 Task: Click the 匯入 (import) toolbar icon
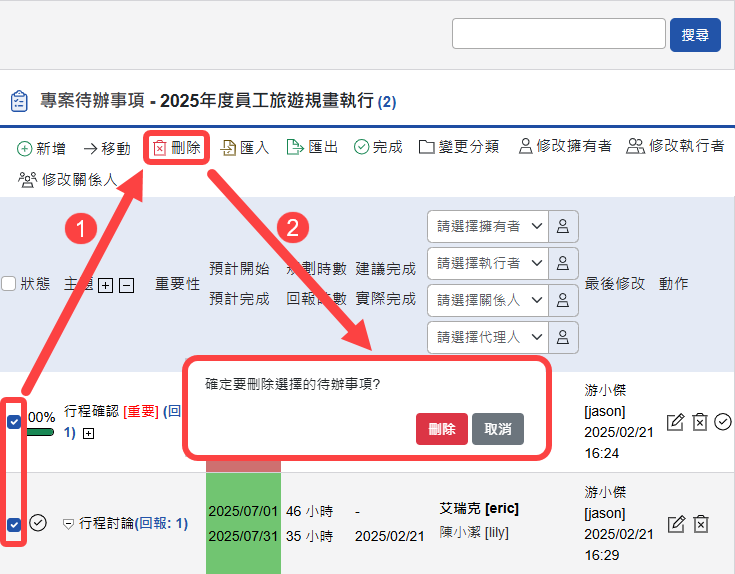point(229,148)
